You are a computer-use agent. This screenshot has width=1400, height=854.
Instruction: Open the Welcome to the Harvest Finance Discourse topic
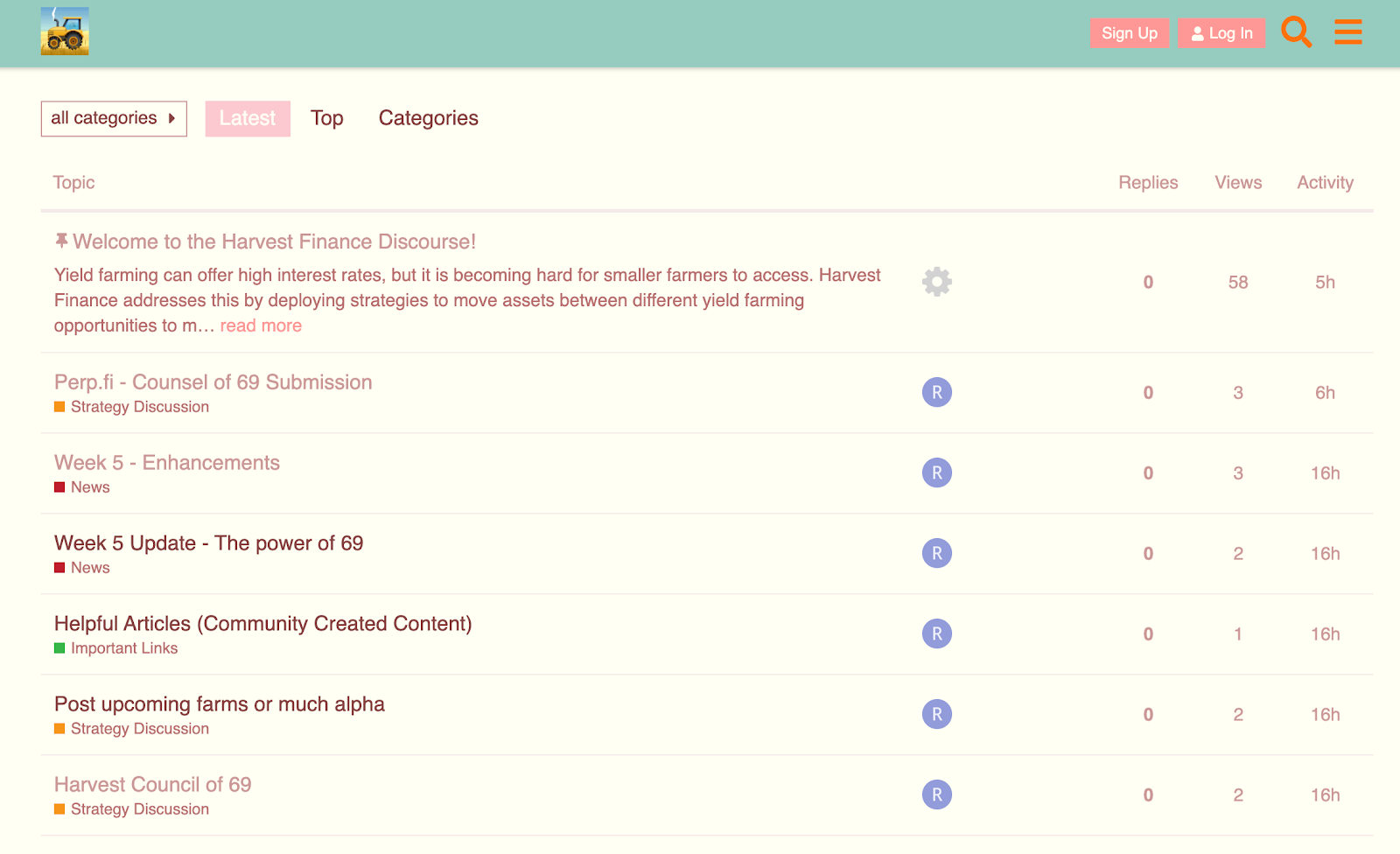coord(275,241)
